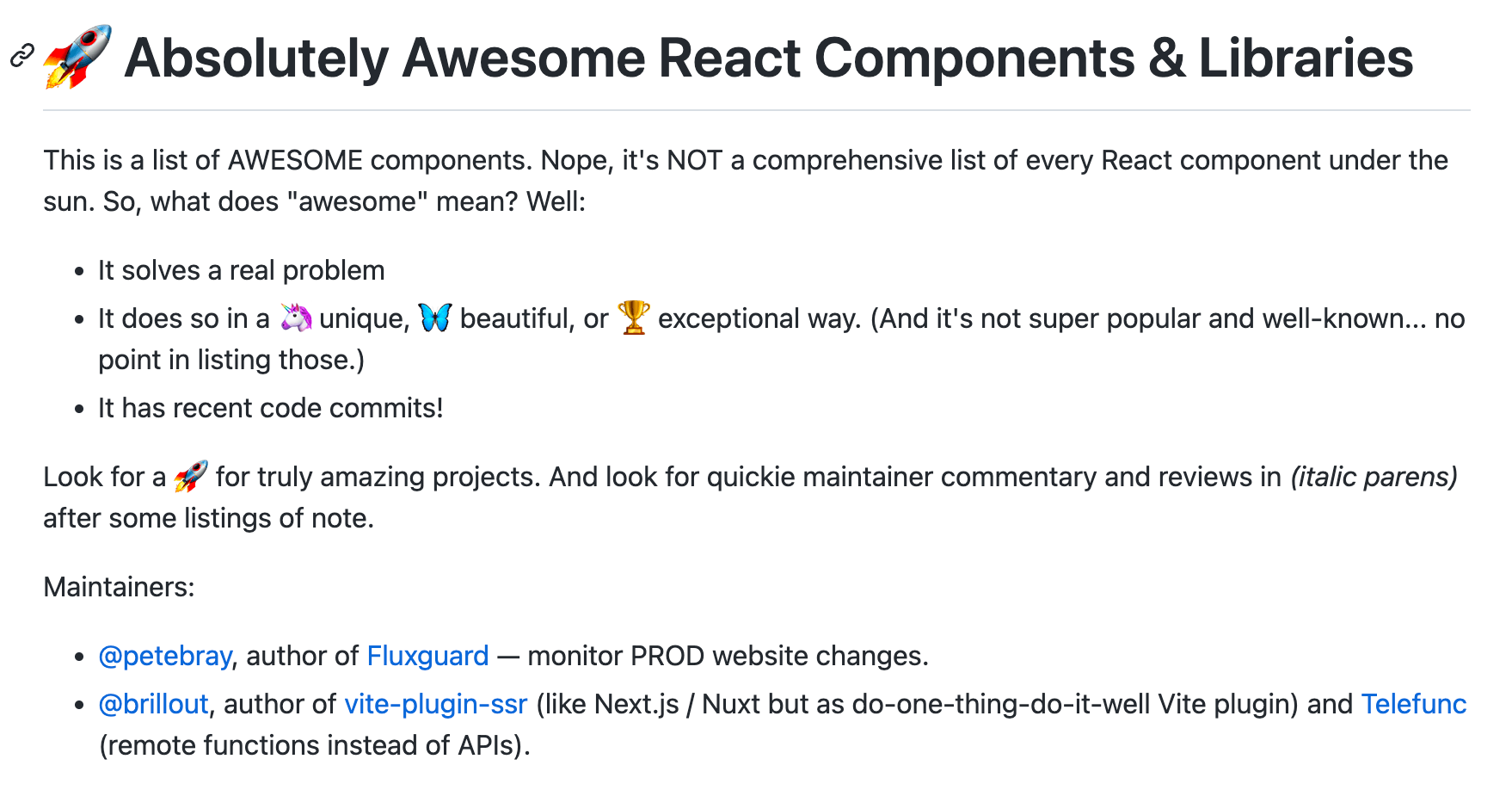Click the italic parens text

point(1374,477)
